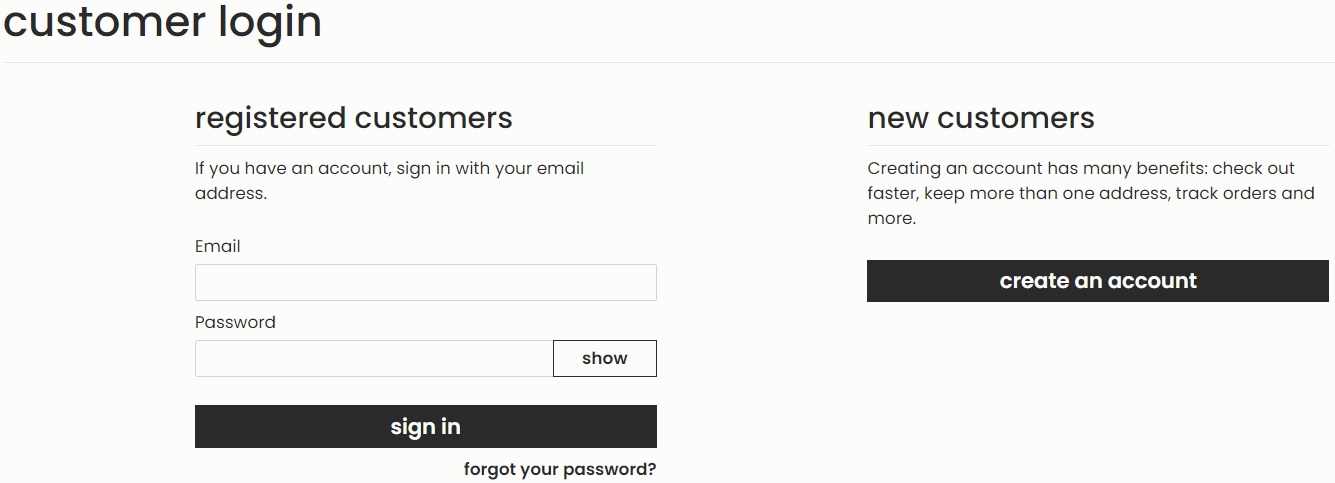
Task: Toggle password visibility with show button
Action: point(604,358)
